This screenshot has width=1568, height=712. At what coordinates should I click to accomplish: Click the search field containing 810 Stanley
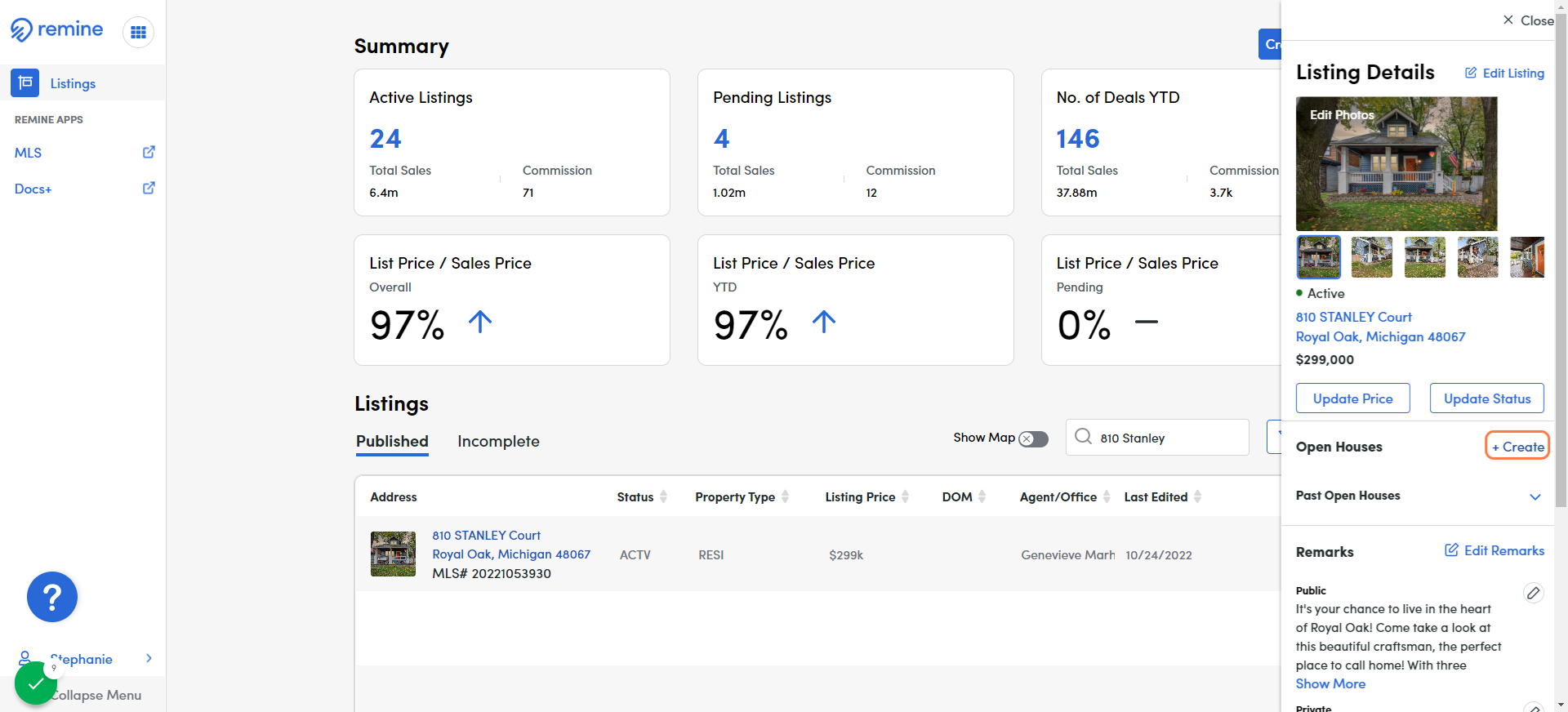coord(1157,438)
